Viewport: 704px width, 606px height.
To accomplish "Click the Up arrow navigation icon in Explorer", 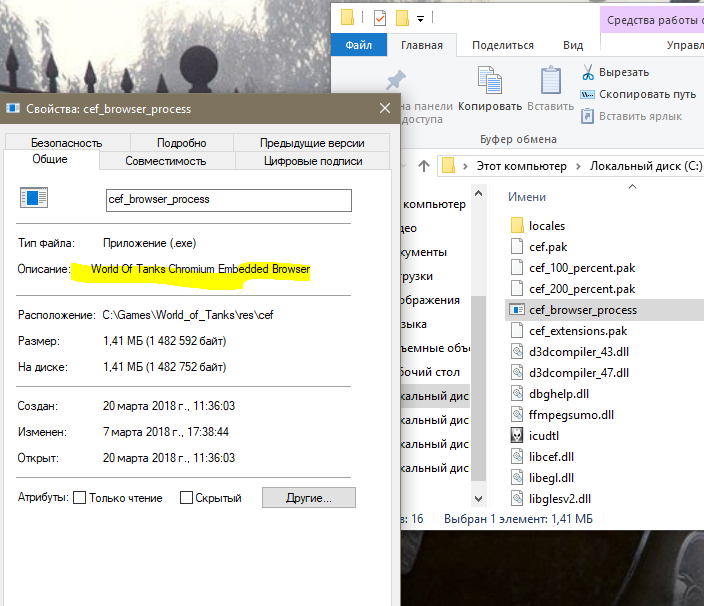I will (x=424, y=166).
